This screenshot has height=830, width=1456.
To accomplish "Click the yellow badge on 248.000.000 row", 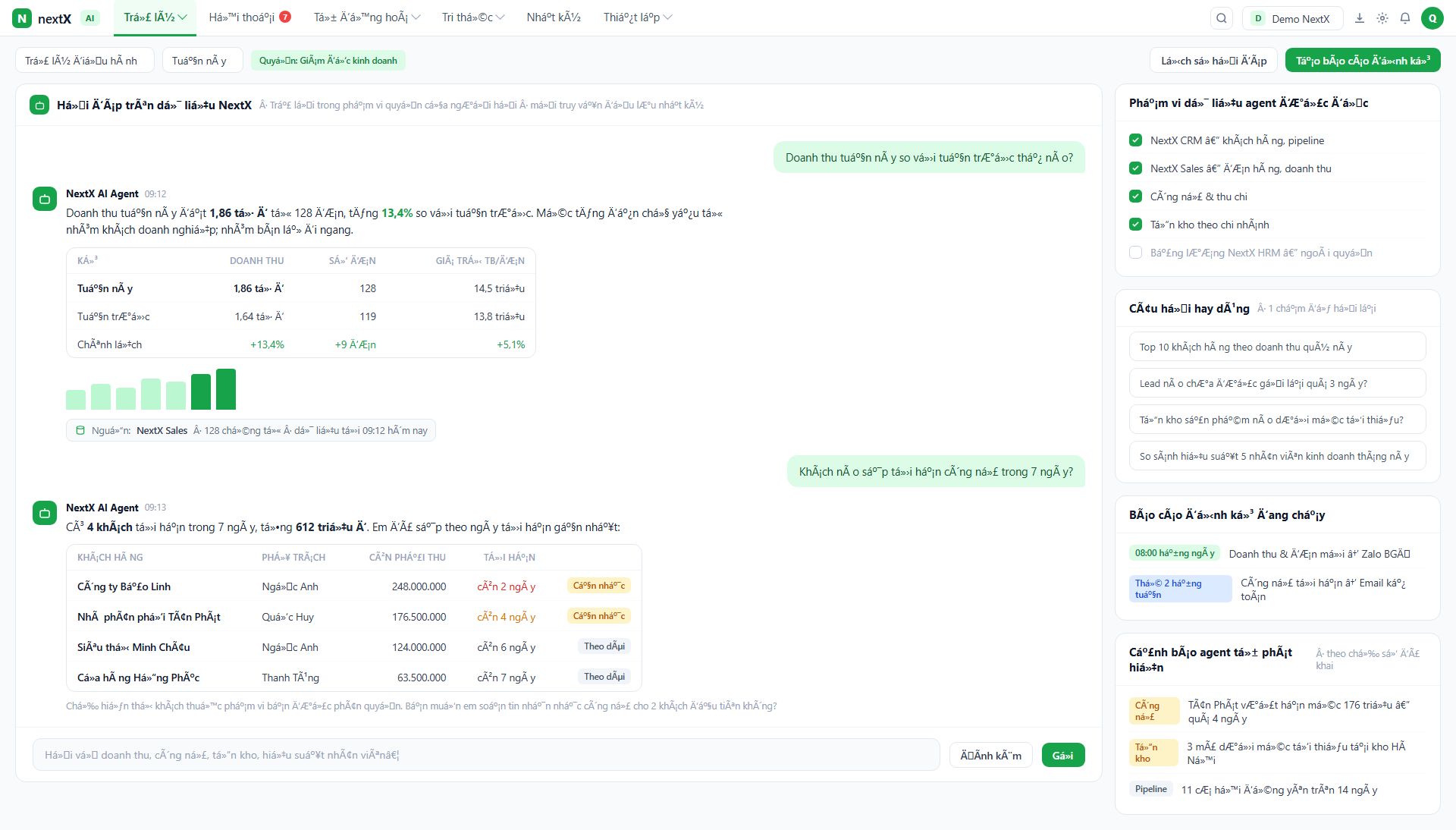I will tap(598, 586).
